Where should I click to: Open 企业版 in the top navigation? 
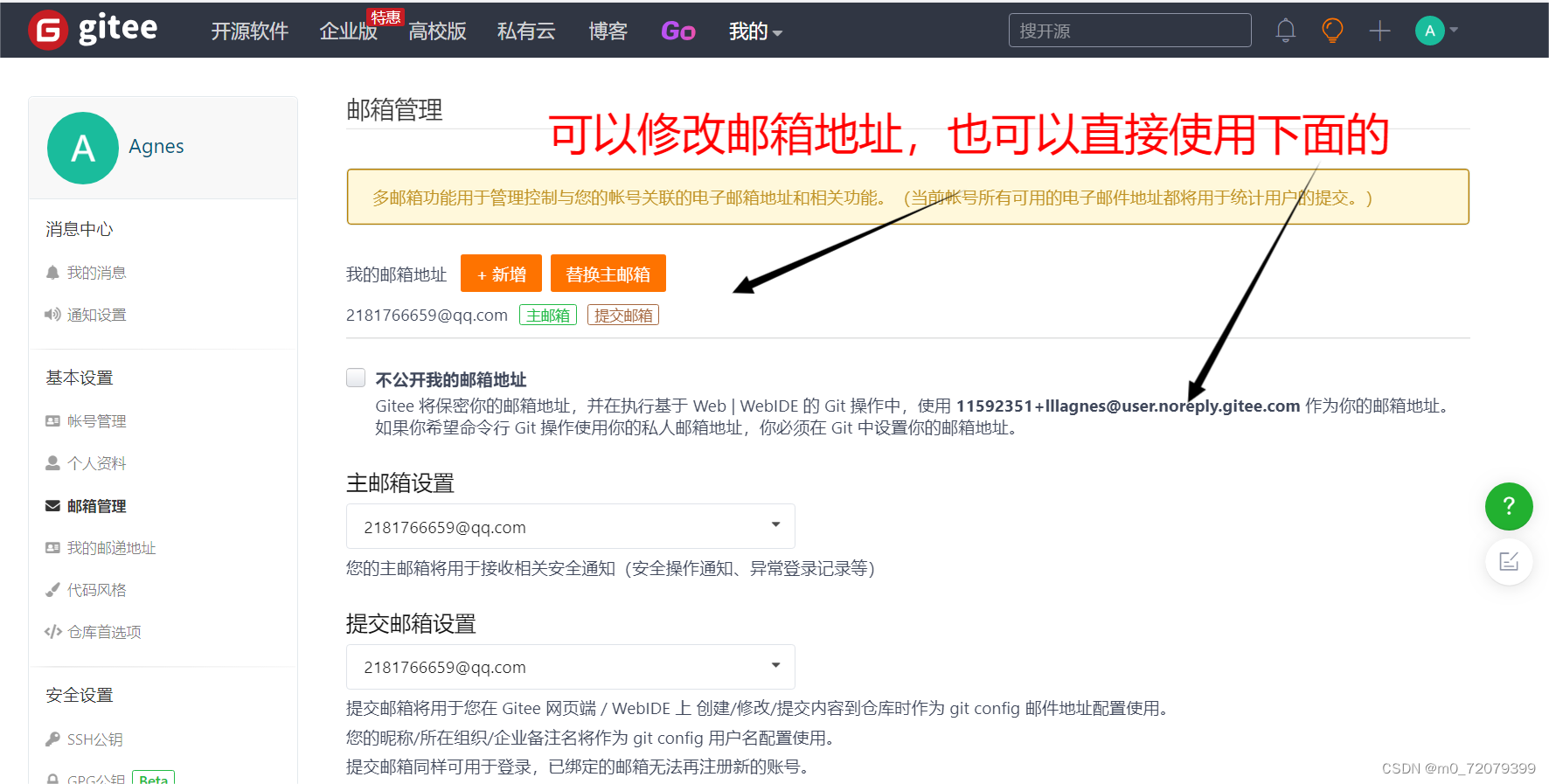[348, 31]
